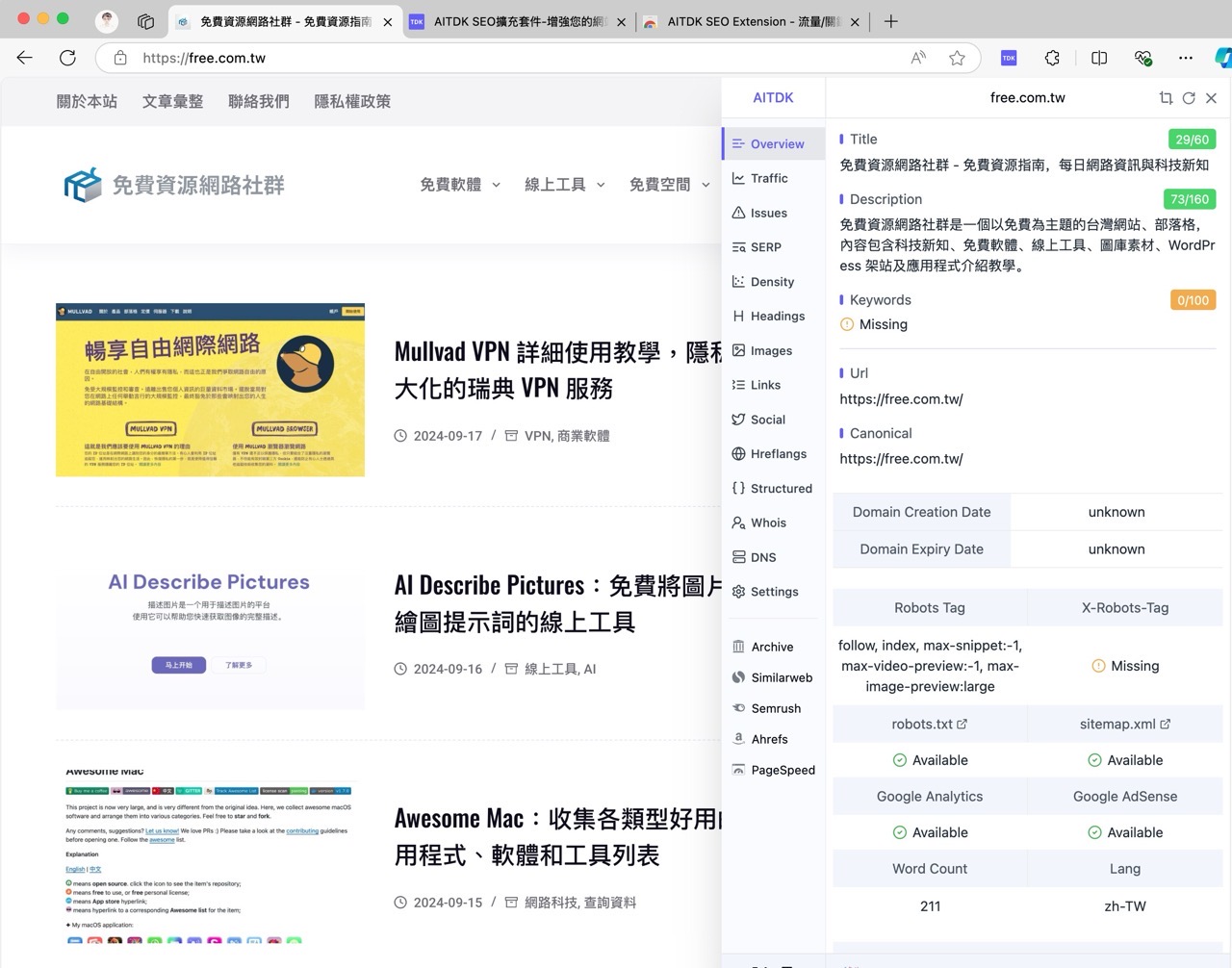Open the browser profile avatar
The height and width of the screenshot is (968, 1232).
click(x=107, y=21)
